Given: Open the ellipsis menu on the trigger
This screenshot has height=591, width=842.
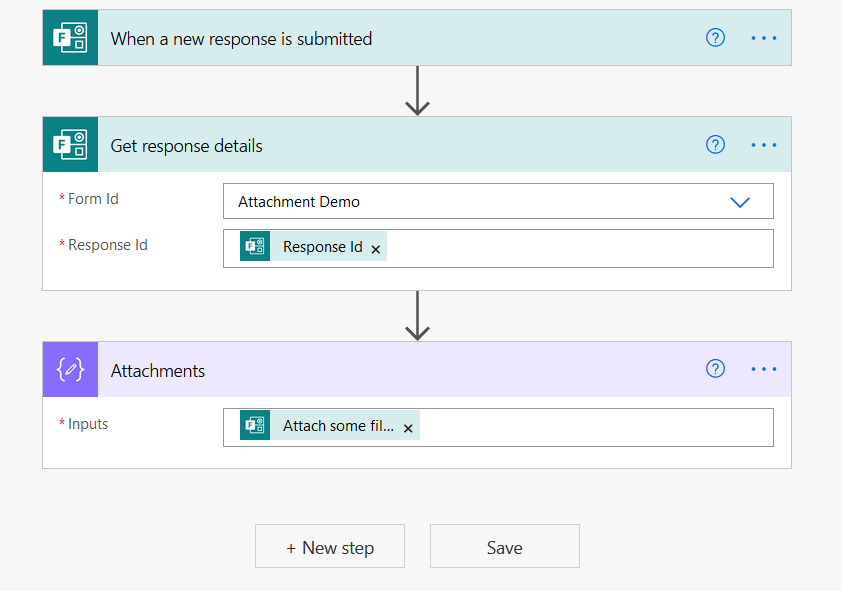Looking at the screenshot, I should [764, 37].
